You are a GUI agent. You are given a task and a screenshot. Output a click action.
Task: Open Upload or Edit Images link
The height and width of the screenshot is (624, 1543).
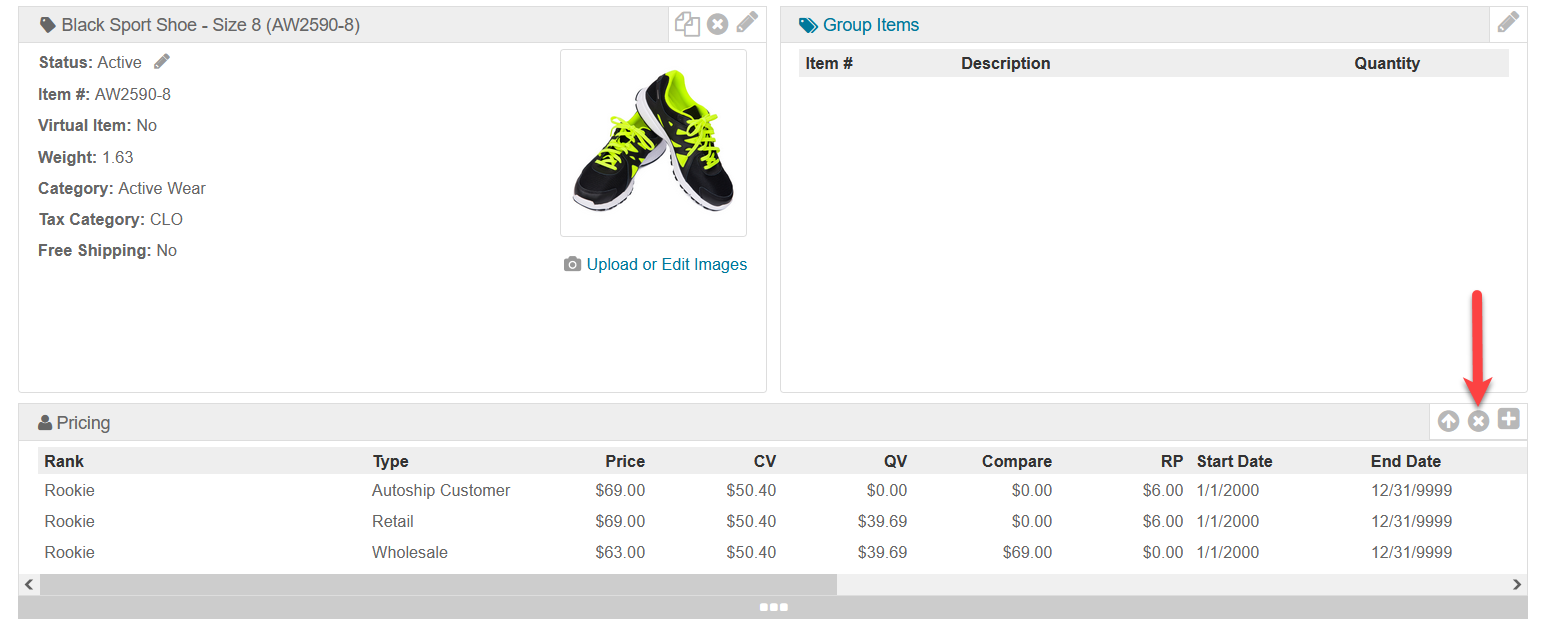click(666, 265)
